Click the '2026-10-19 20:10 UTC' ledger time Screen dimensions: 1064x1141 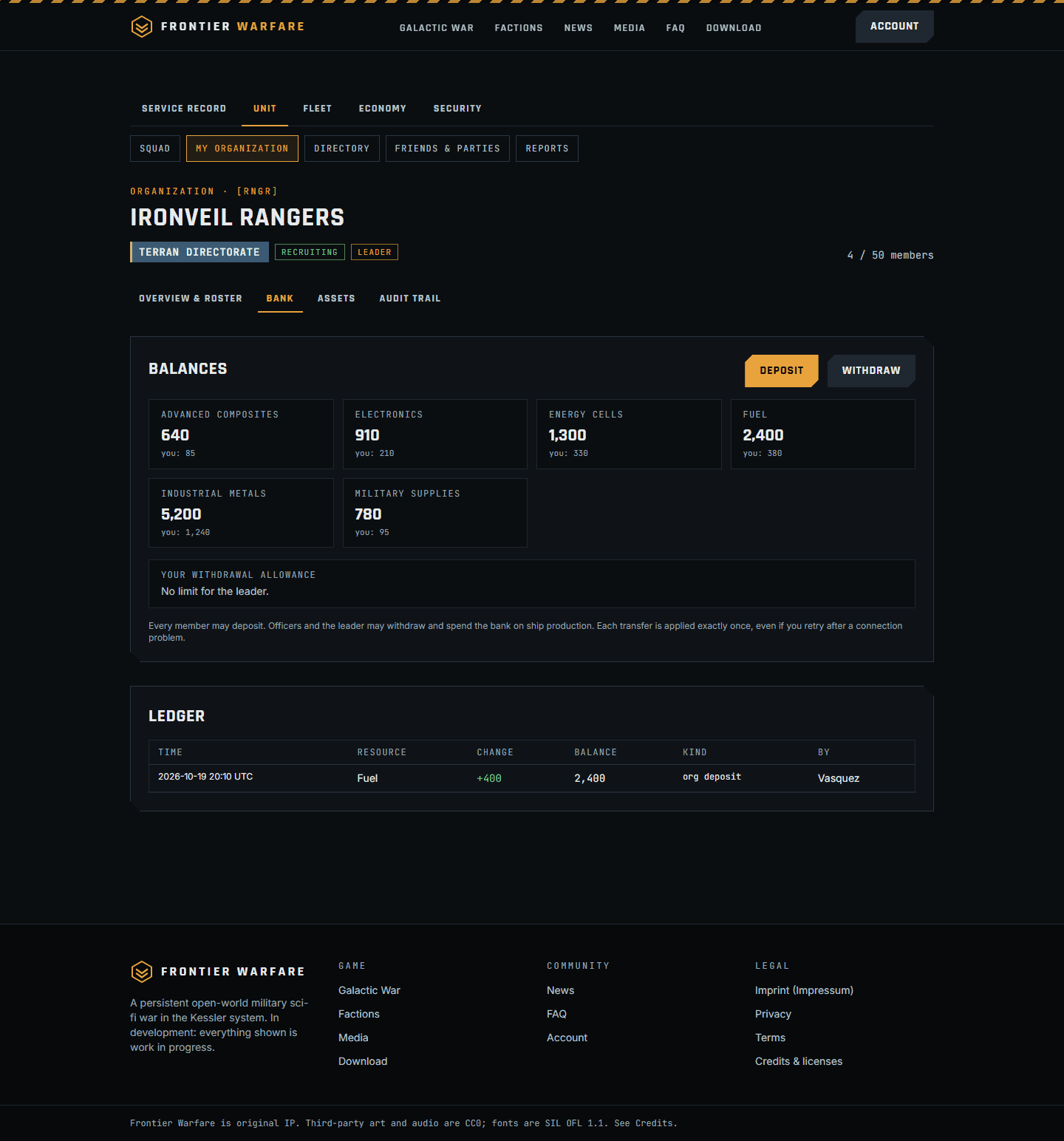(205, 777)
